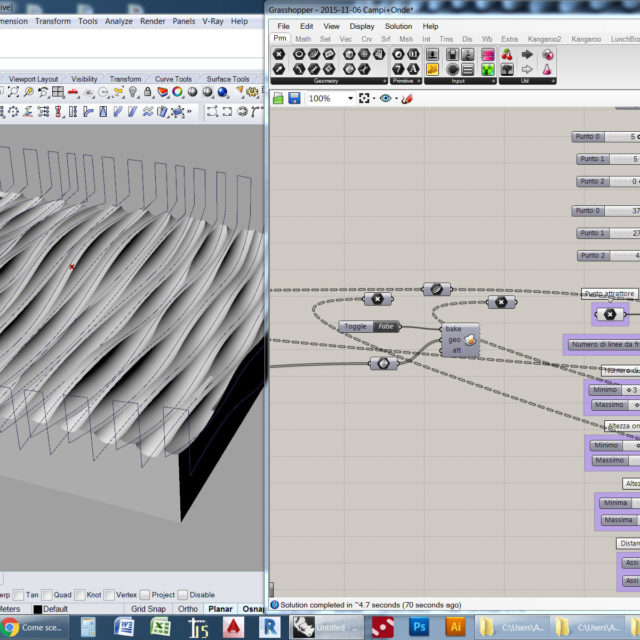Screen dimensions: 640x640
Task: Switch to the Curve Tools tab
Action: point(173,79)
